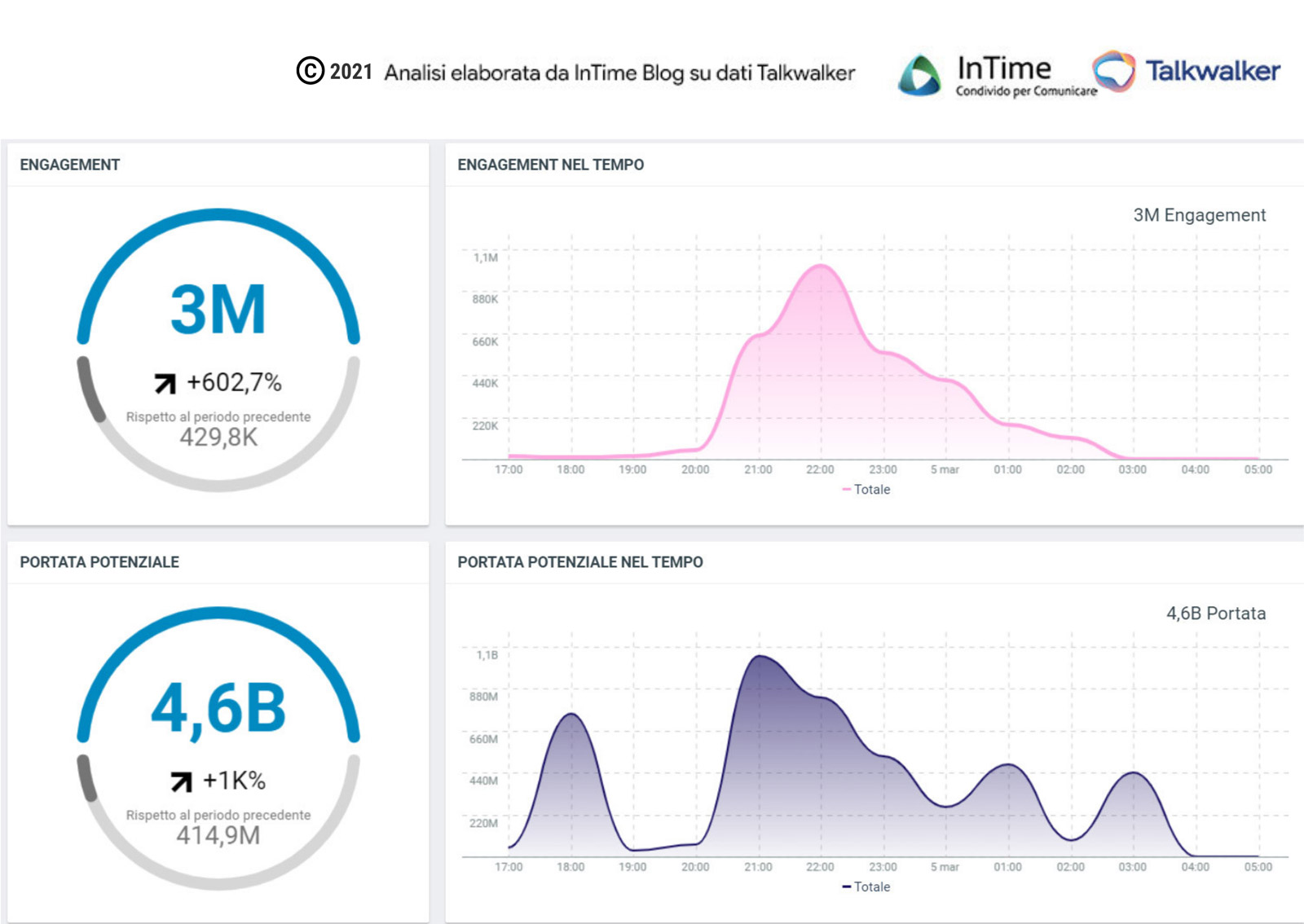This screenshot has height=924, width=1304.
Task: Click the 5 mar label on engagement chart
Action: click(945, 470)
